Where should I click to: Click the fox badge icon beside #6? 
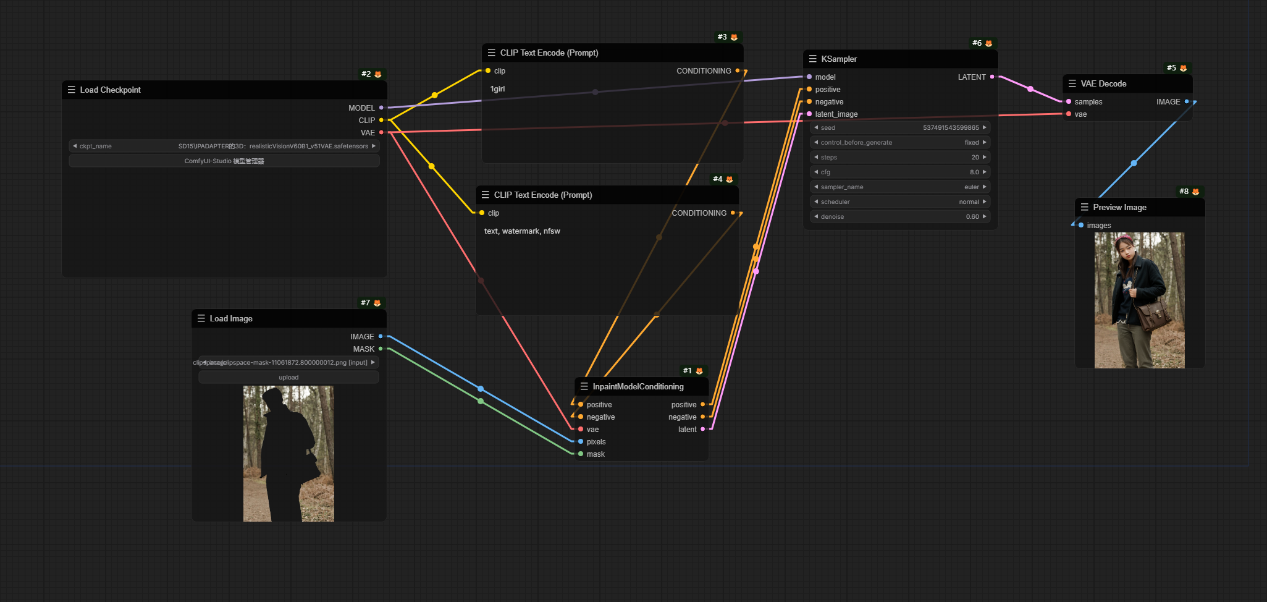pyautogui.click(x=989, y=44)
